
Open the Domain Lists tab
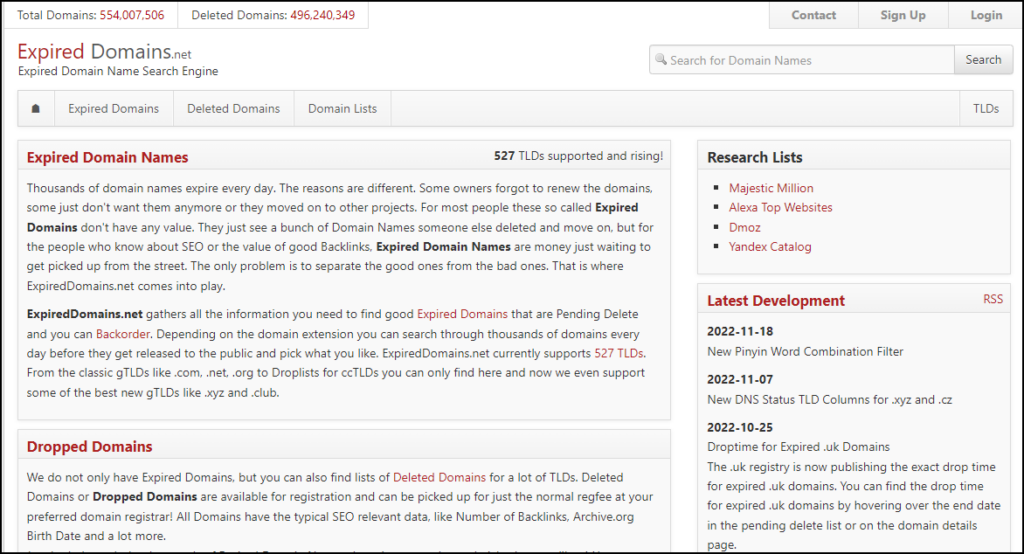tap(342, 108)
